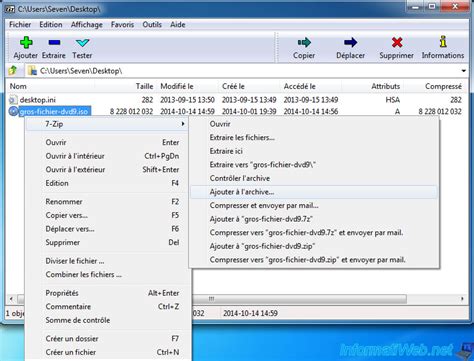The height and width of the screenshot is (361, 474).
Task: Choose Somme de contrôle
Action: [107, 320]
